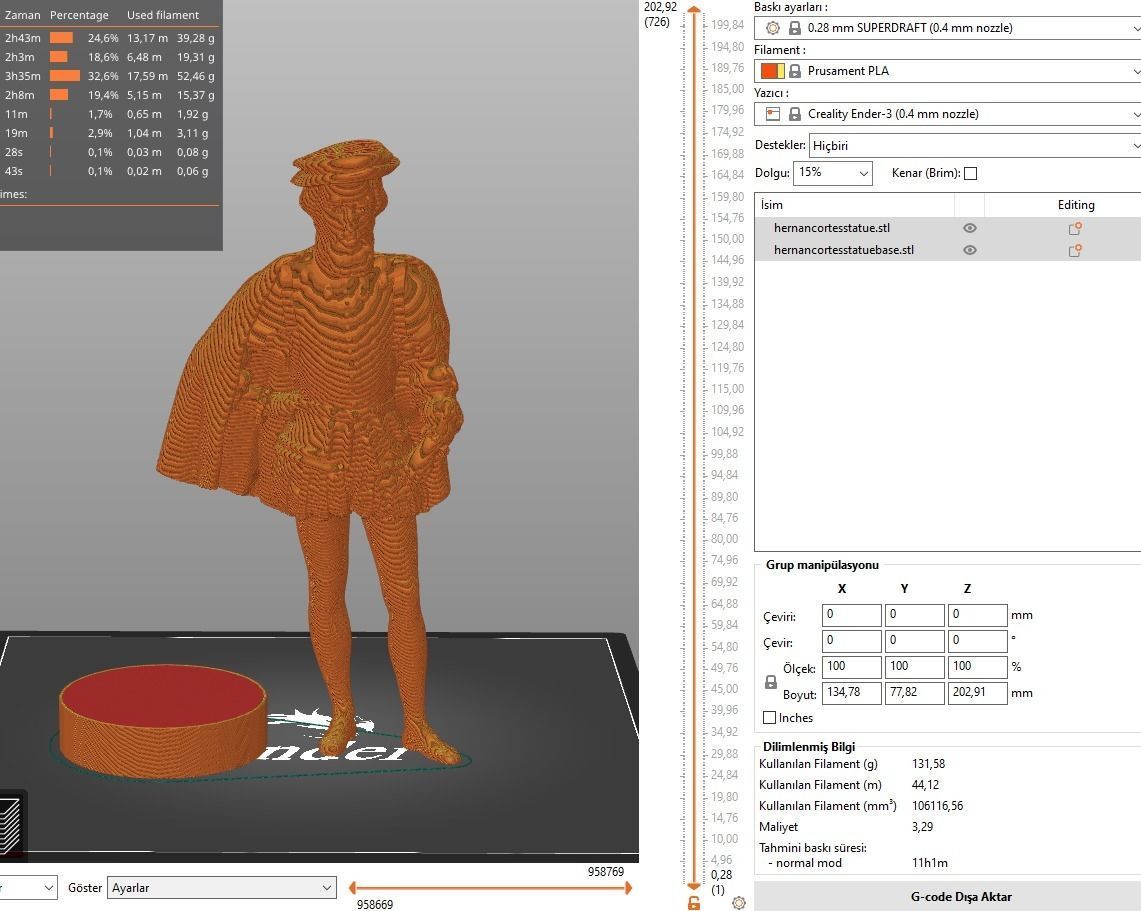Toggle Kenar (Brim) checkbox
The image size is (1141, 911).
tap(970, 173)
